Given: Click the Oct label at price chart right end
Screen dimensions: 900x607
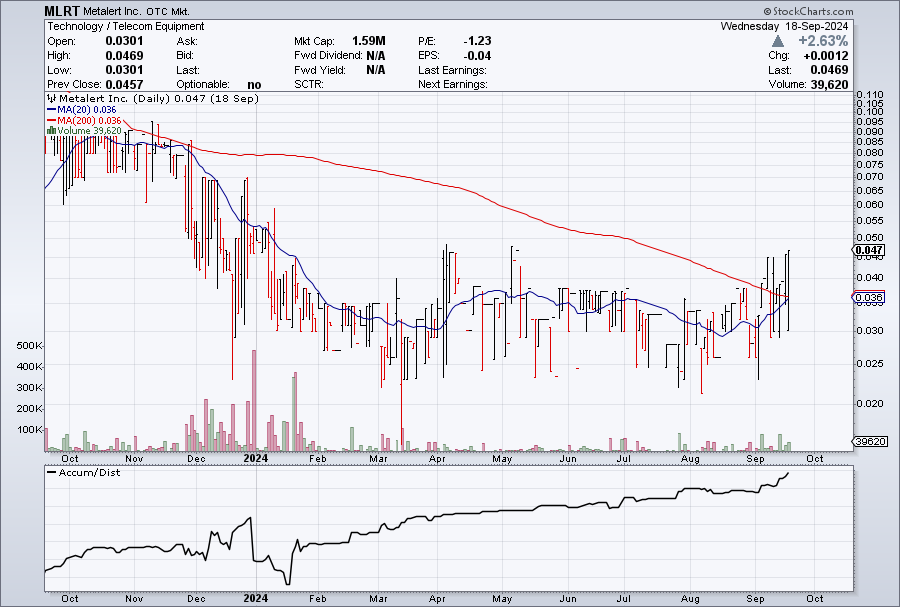Looking at the screenshot, I should coord(814,459).
